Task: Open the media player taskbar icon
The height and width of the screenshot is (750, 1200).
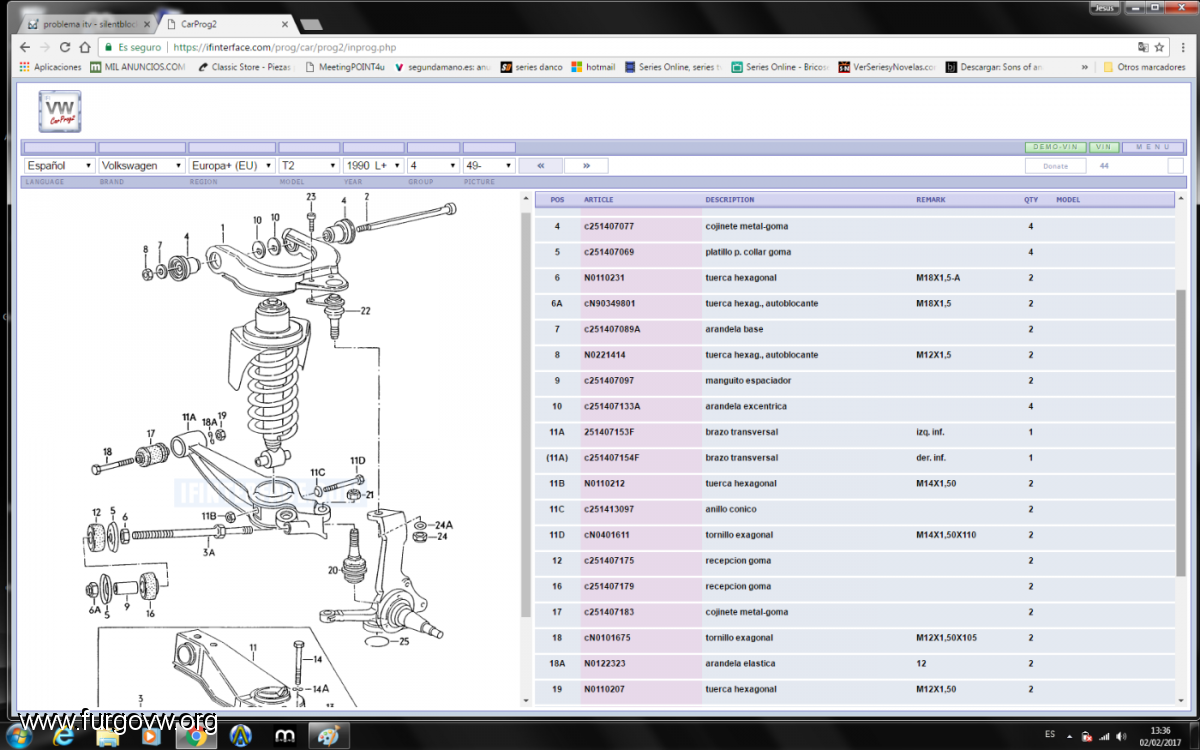Action: tap(150, 736)
